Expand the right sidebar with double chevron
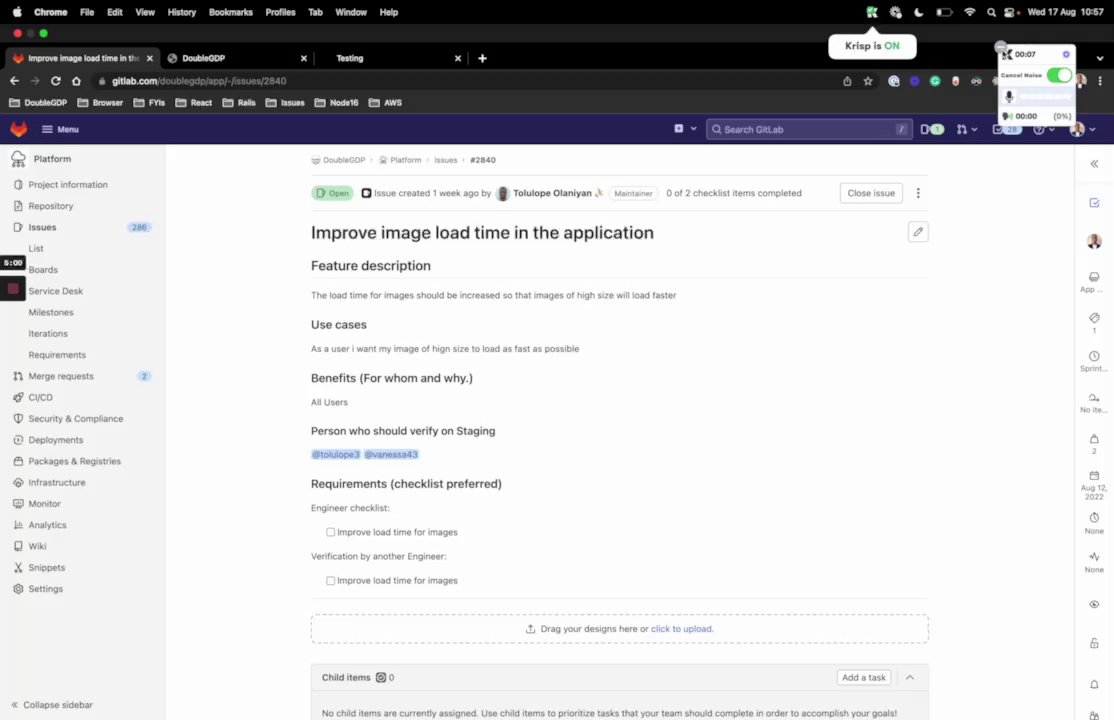The height and width of the screenshot is (720, 1114). 1094,164
